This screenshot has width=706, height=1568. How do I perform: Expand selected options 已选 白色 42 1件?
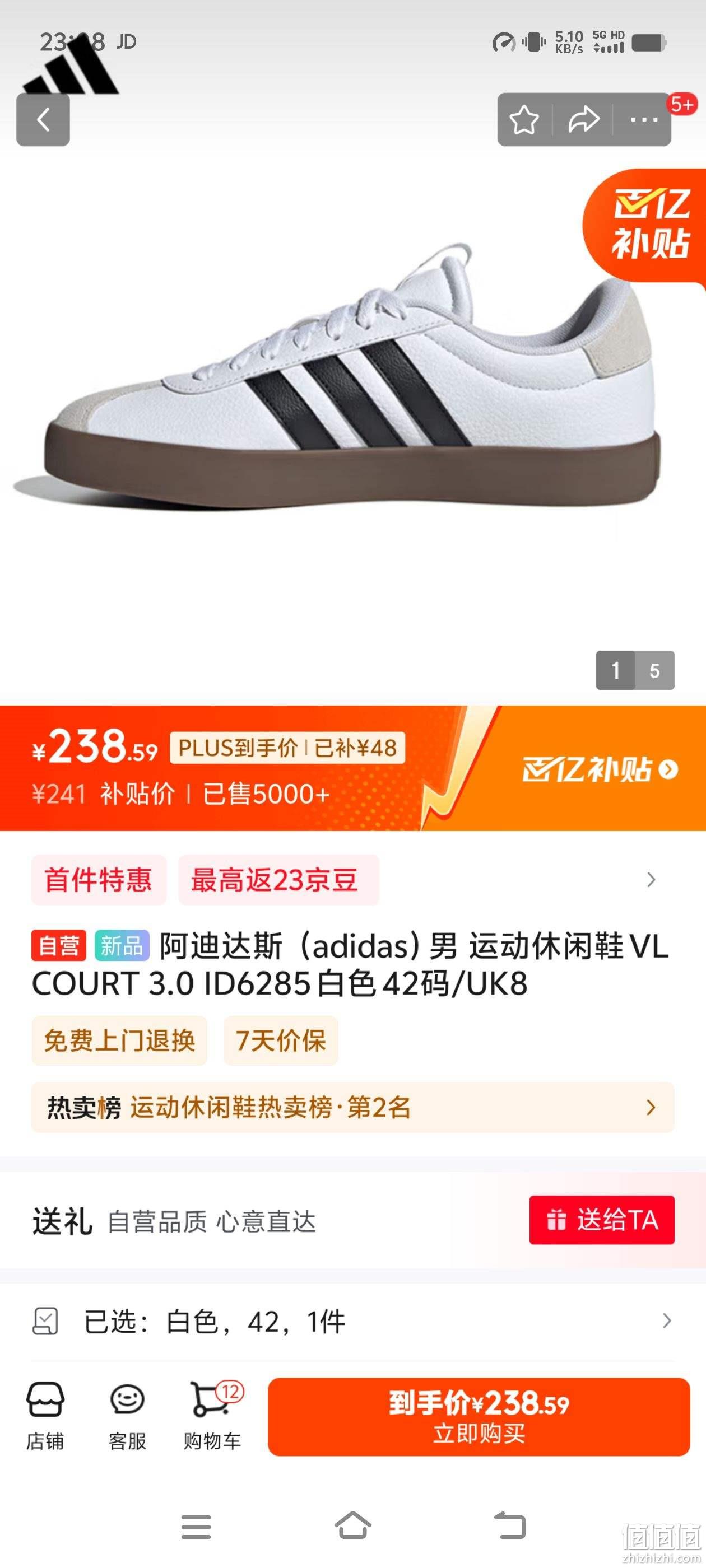(352, 1322)
